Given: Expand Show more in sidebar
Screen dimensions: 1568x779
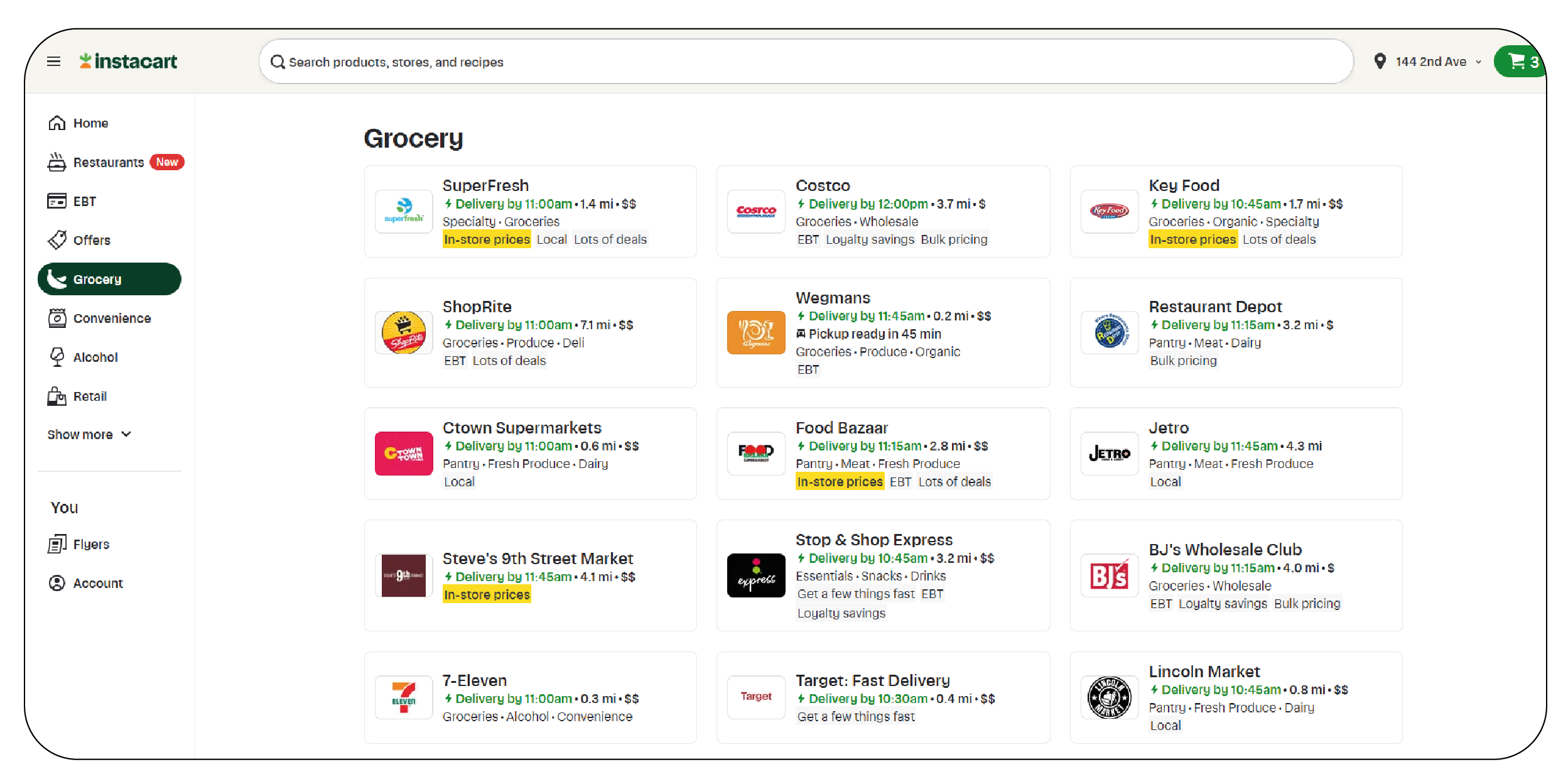Looking at the screenshot, I should click(89, 435).
